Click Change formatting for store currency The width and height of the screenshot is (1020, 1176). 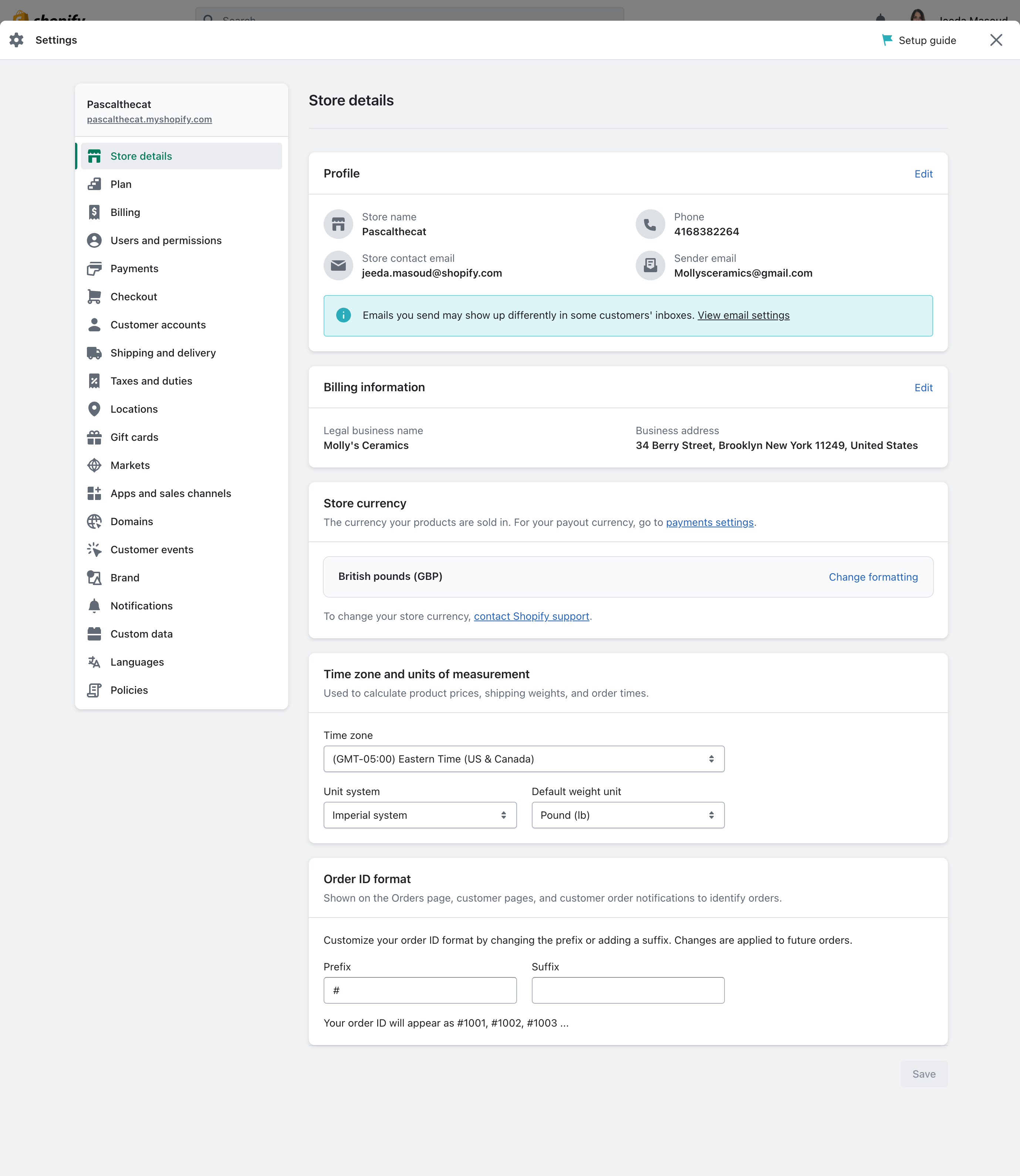pos(873,577)
